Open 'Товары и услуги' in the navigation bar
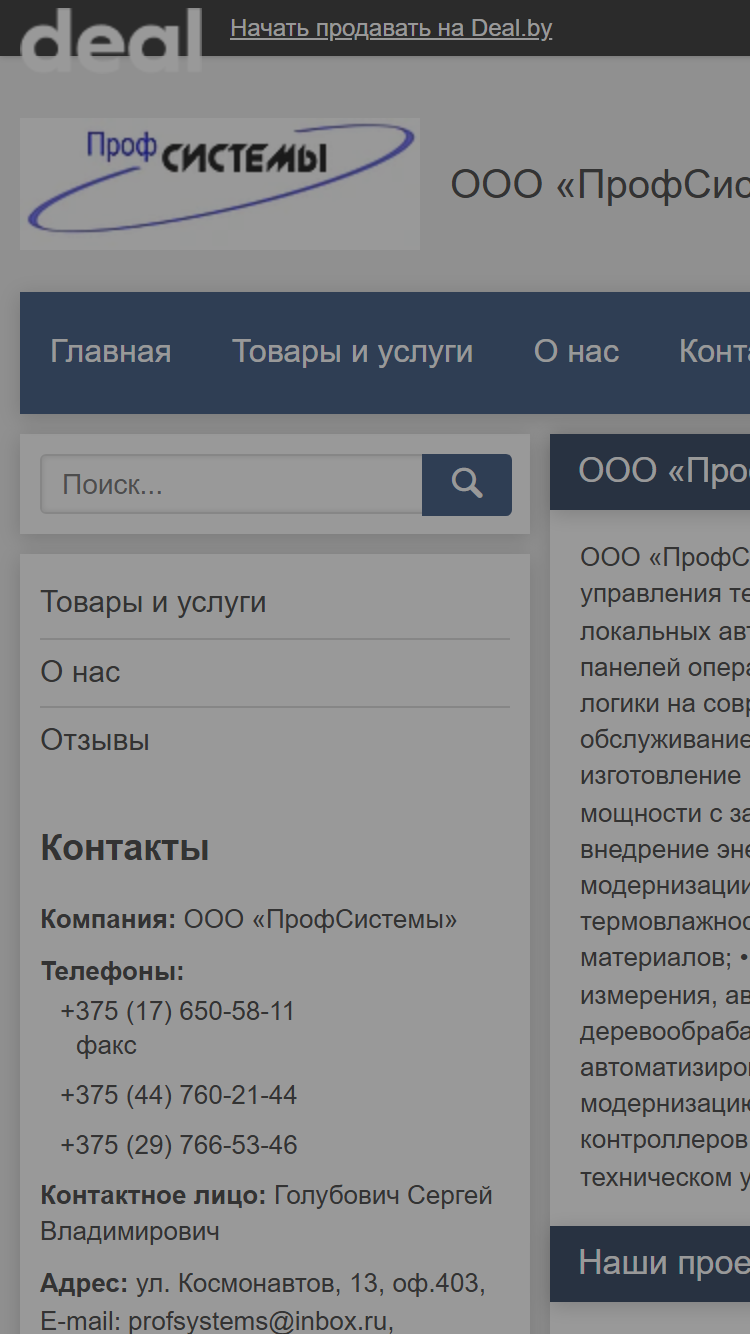Viewport: 750px width, 1334px height. tap(353, 352)
